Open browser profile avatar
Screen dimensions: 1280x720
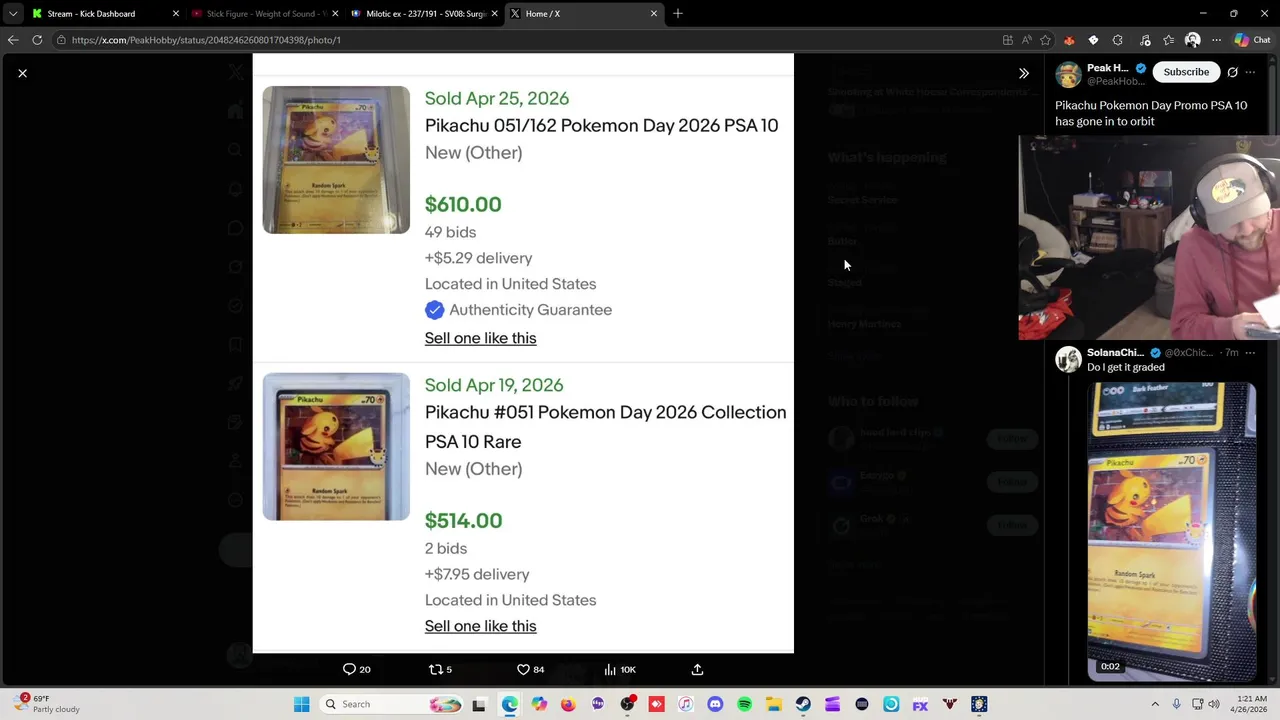[x=1192, y=40]
